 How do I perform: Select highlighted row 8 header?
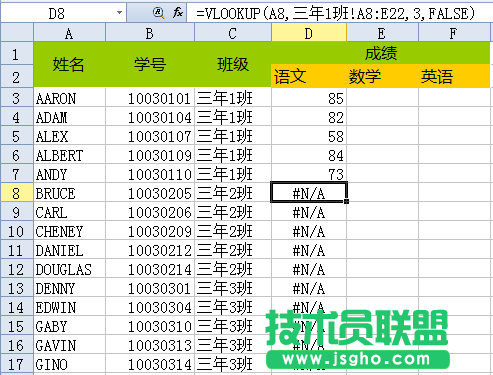coord(17,193)
